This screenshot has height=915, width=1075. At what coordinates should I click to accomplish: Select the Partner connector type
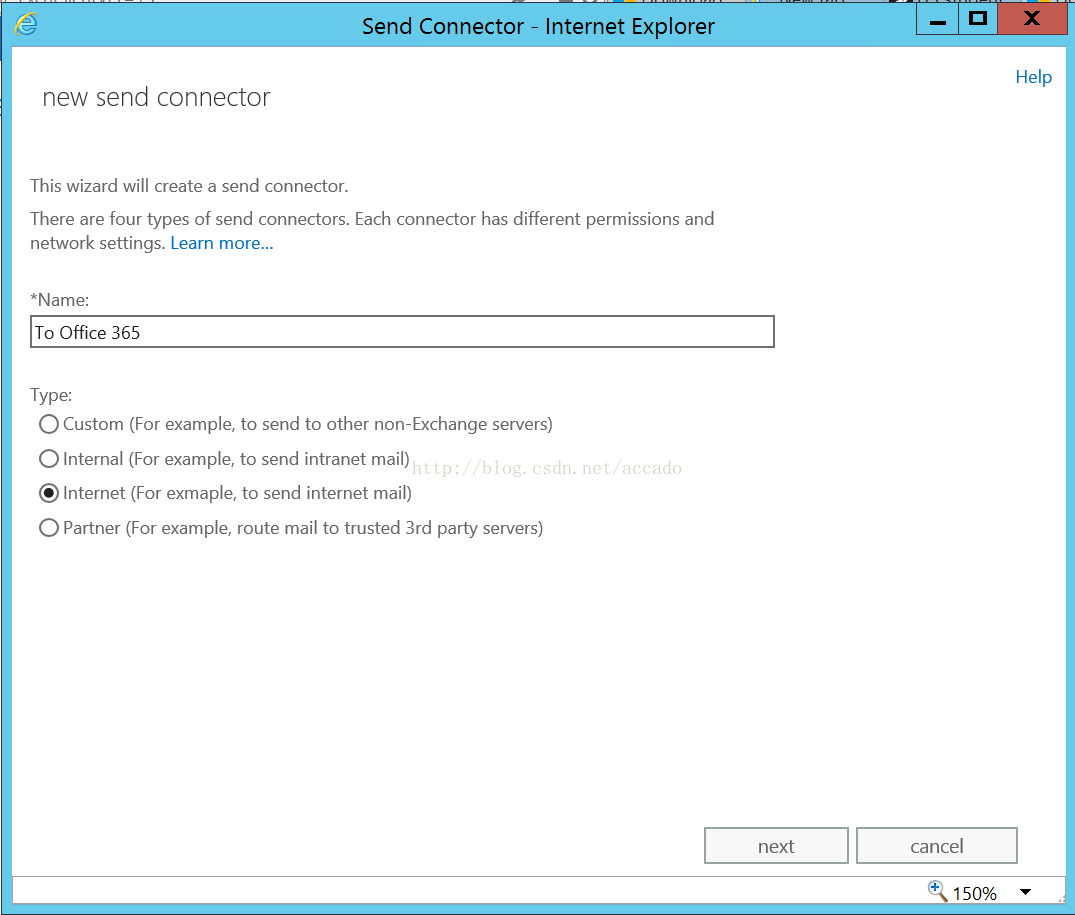(x=49, y=528)
